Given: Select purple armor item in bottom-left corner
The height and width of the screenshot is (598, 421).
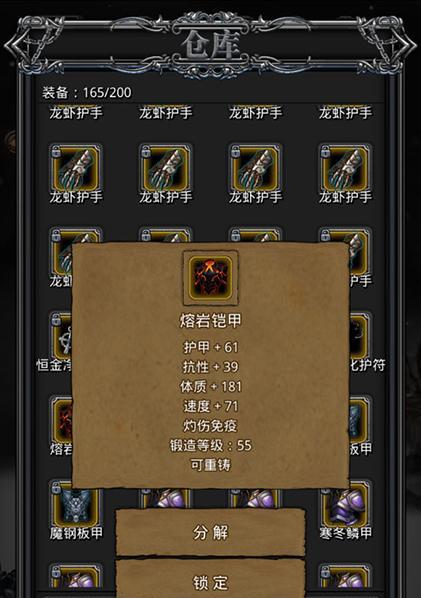Looking at the screenshot, I should (76, 576).
